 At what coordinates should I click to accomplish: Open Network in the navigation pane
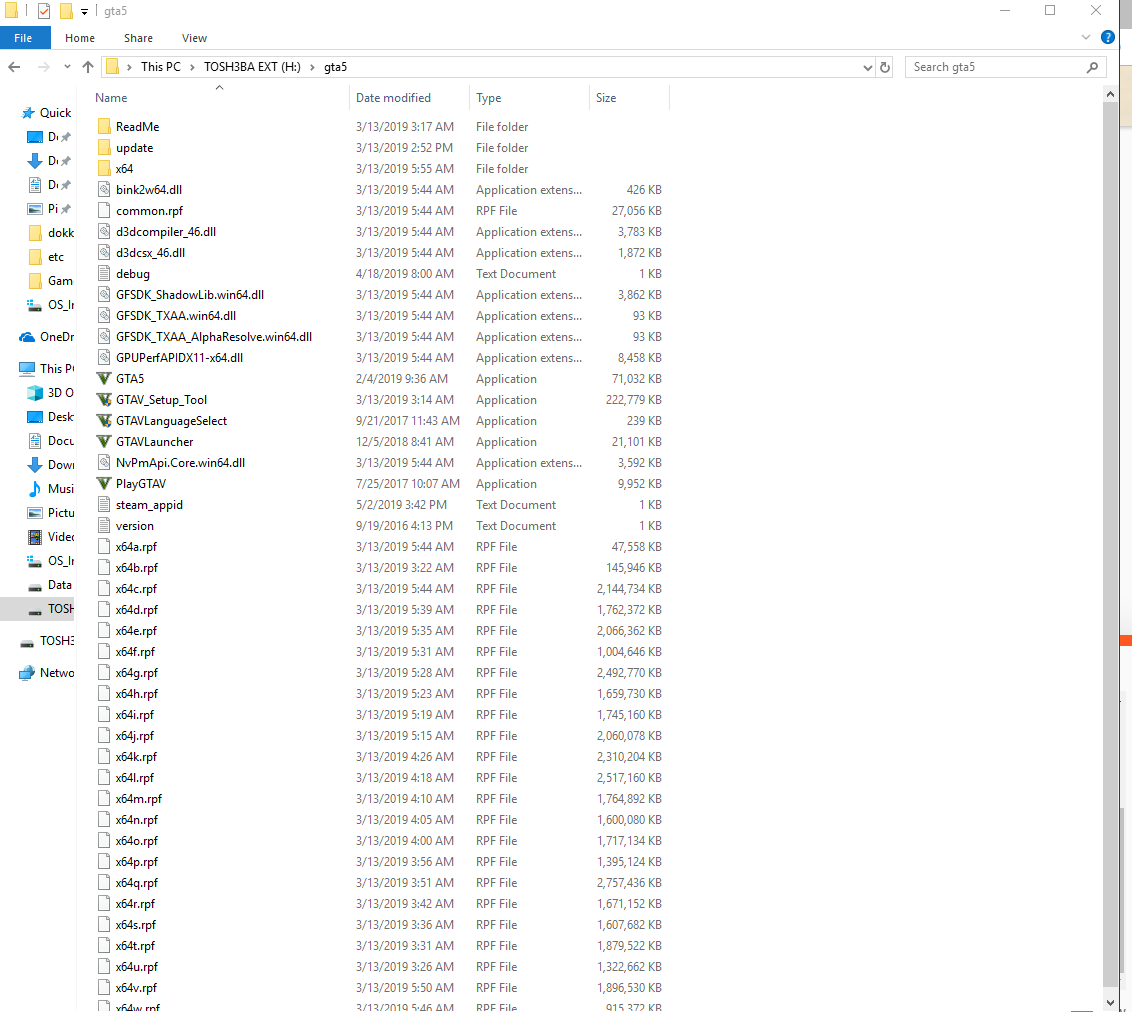47,673
